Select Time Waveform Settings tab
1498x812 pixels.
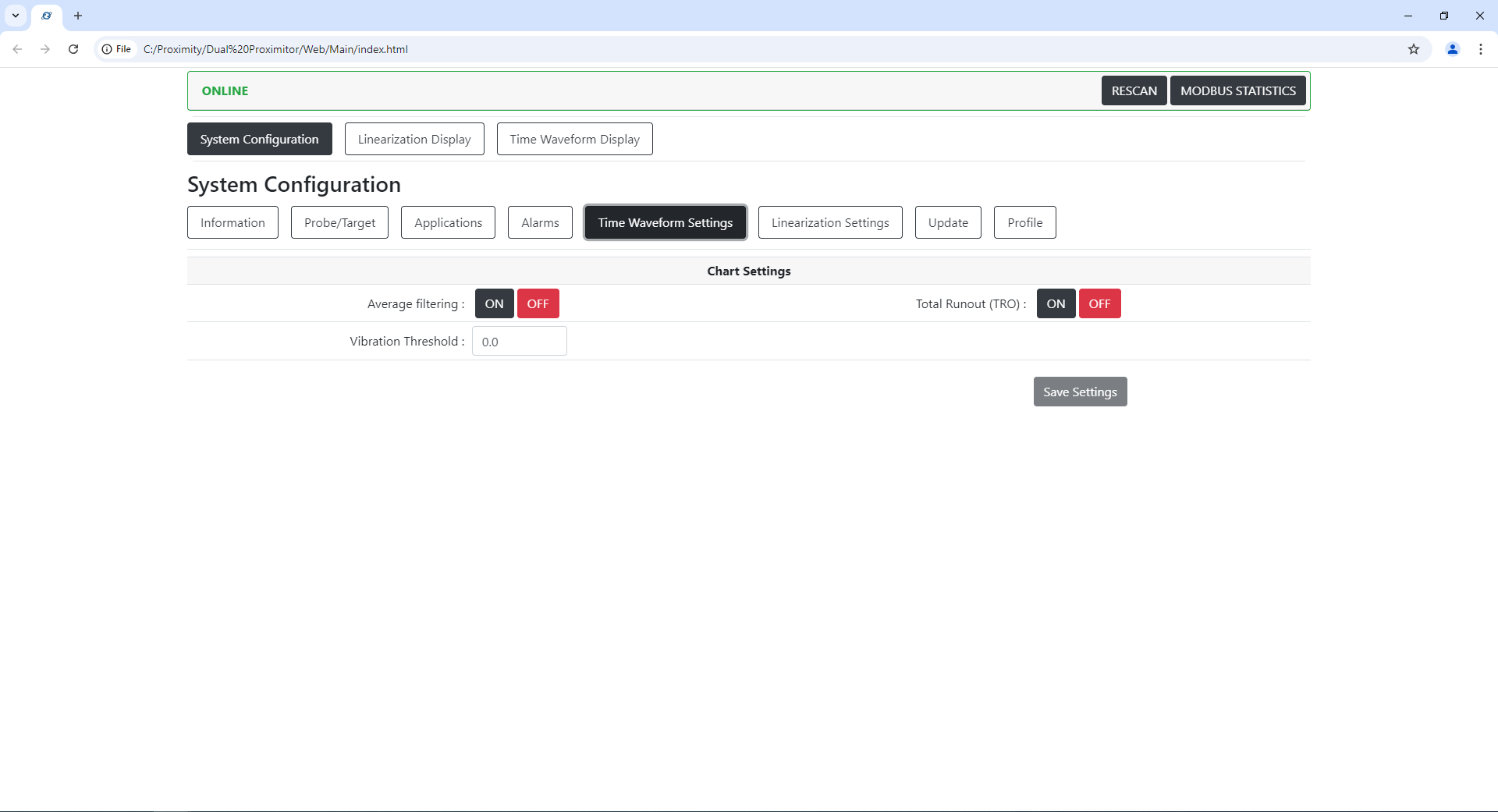click(666, 222)
